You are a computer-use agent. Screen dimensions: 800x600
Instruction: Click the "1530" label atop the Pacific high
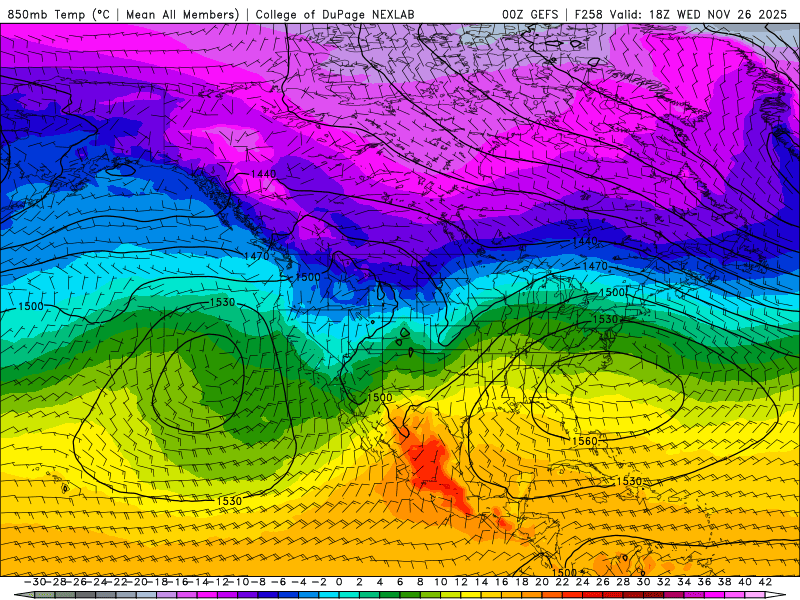click(x=222, y=302)
